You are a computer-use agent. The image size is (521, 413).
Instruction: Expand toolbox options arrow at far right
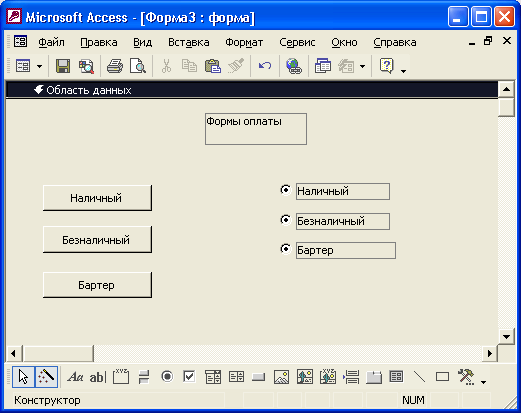point(483,382)
